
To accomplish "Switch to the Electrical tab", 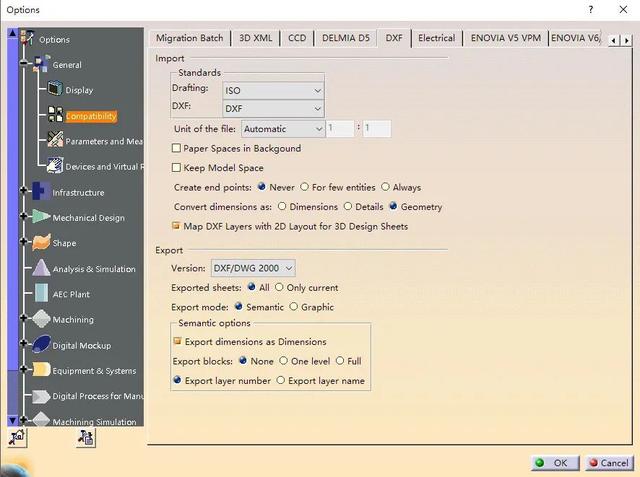I will tap(436, 38).
